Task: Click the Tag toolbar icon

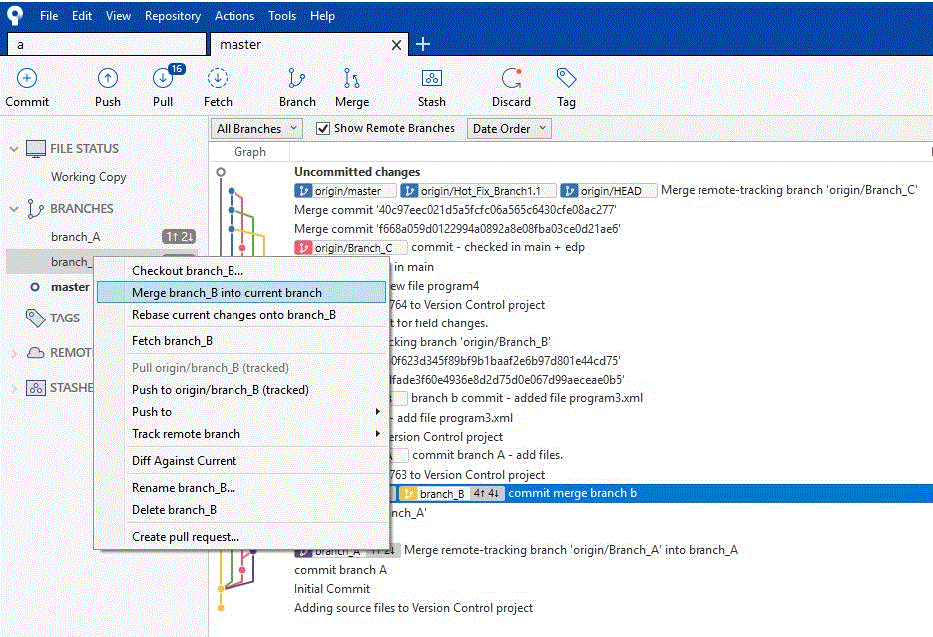Action: coord(566,78)
